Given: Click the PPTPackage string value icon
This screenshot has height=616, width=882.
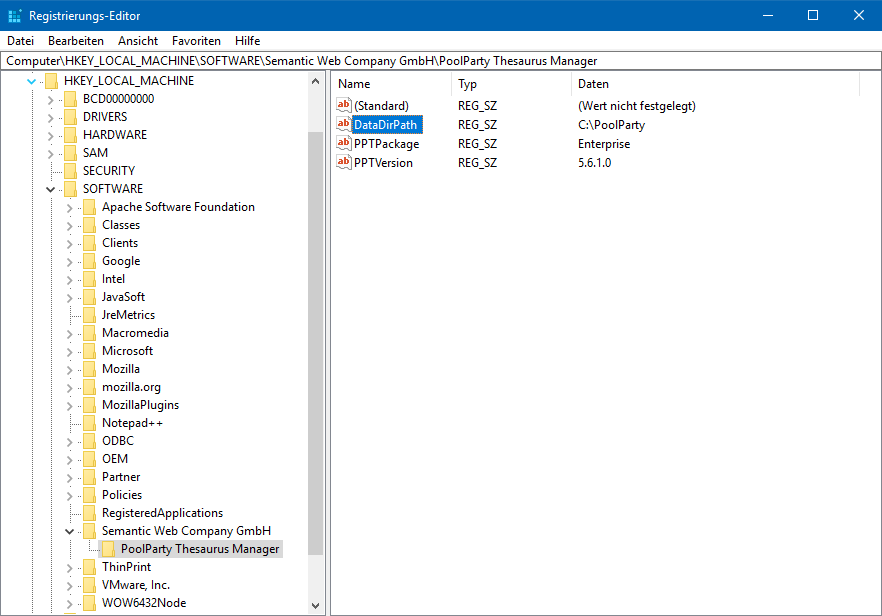Looking at the screenshot, I should (x=344, y=143).
